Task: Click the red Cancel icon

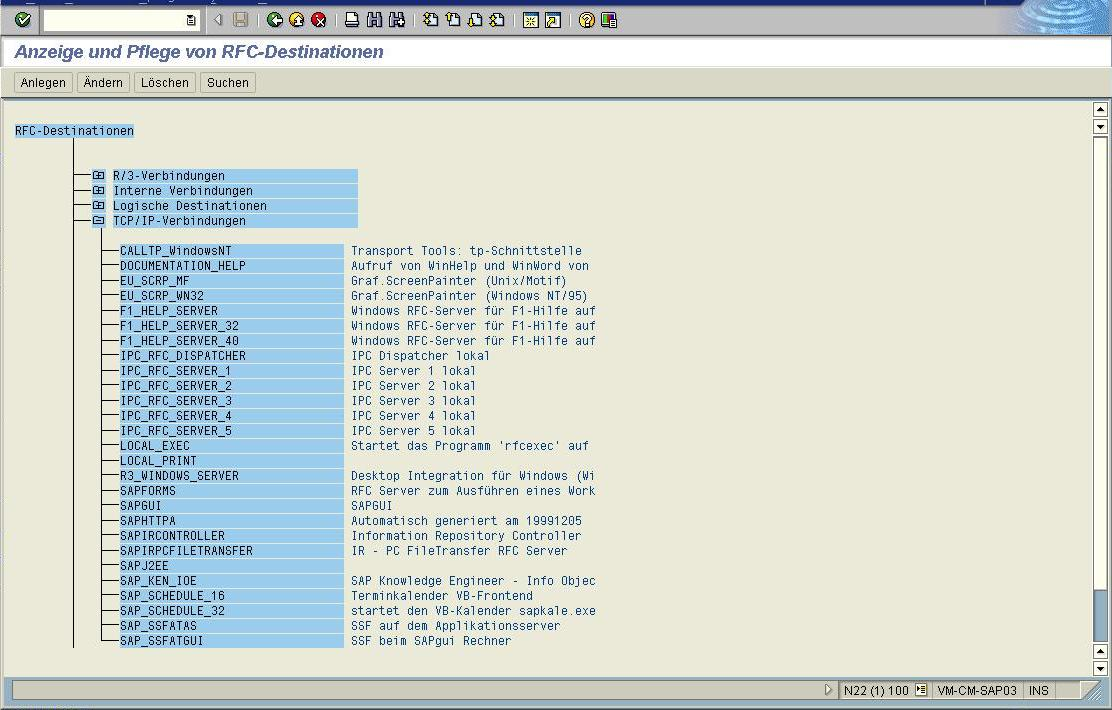Action: point(319,20)
